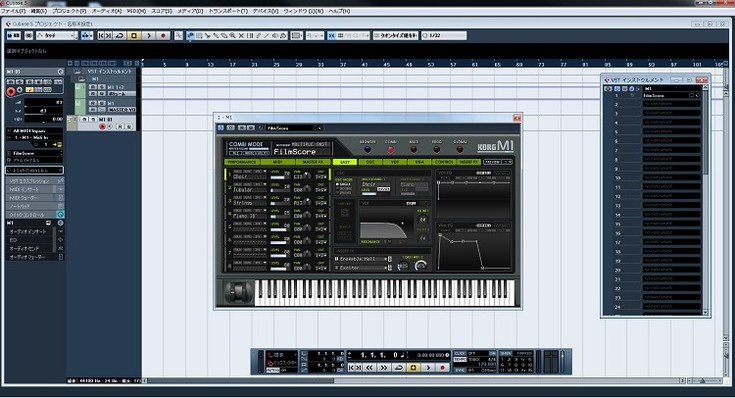
Task: Switch to the CONTROL tab in the M1
Action: point(444,162)
